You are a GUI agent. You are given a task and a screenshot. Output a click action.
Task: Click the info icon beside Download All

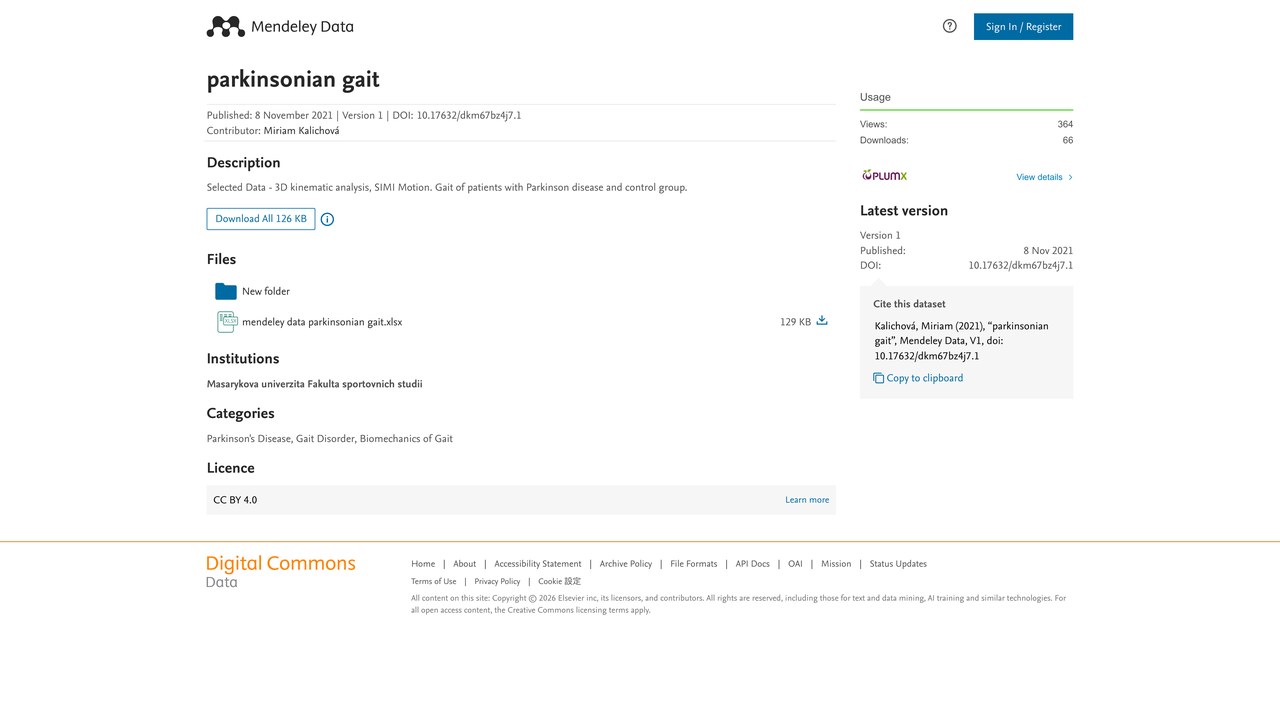click(327, 219)
